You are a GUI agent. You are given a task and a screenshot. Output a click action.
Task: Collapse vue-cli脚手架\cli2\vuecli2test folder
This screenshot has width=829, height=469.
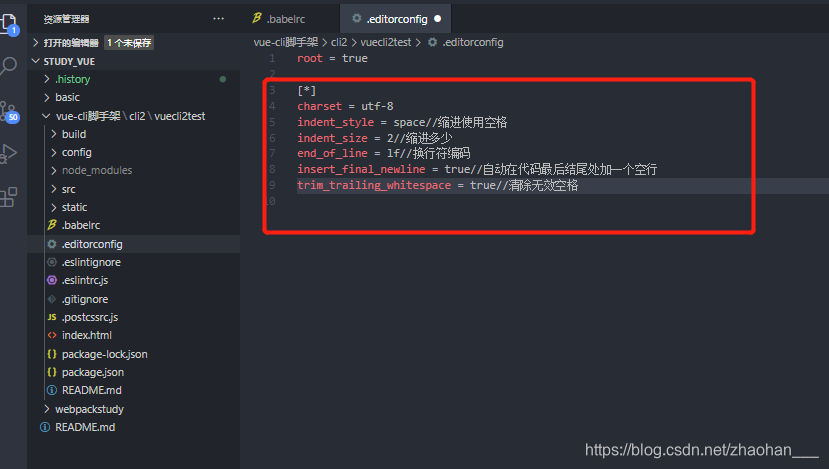pyautogui.click(x=47, y=116)
